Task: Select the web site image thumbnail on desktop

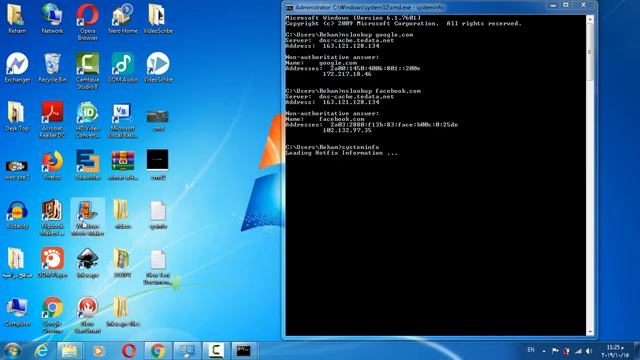Action: 17,169
